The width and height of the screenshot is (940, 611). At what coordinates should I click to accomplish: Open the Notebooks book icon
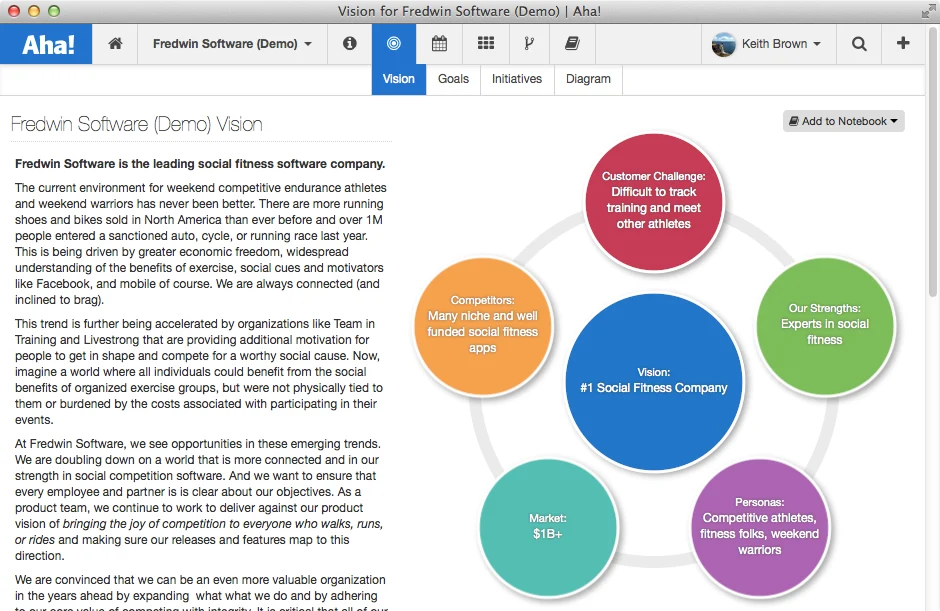pyautogui.click(x=573, y=43)
